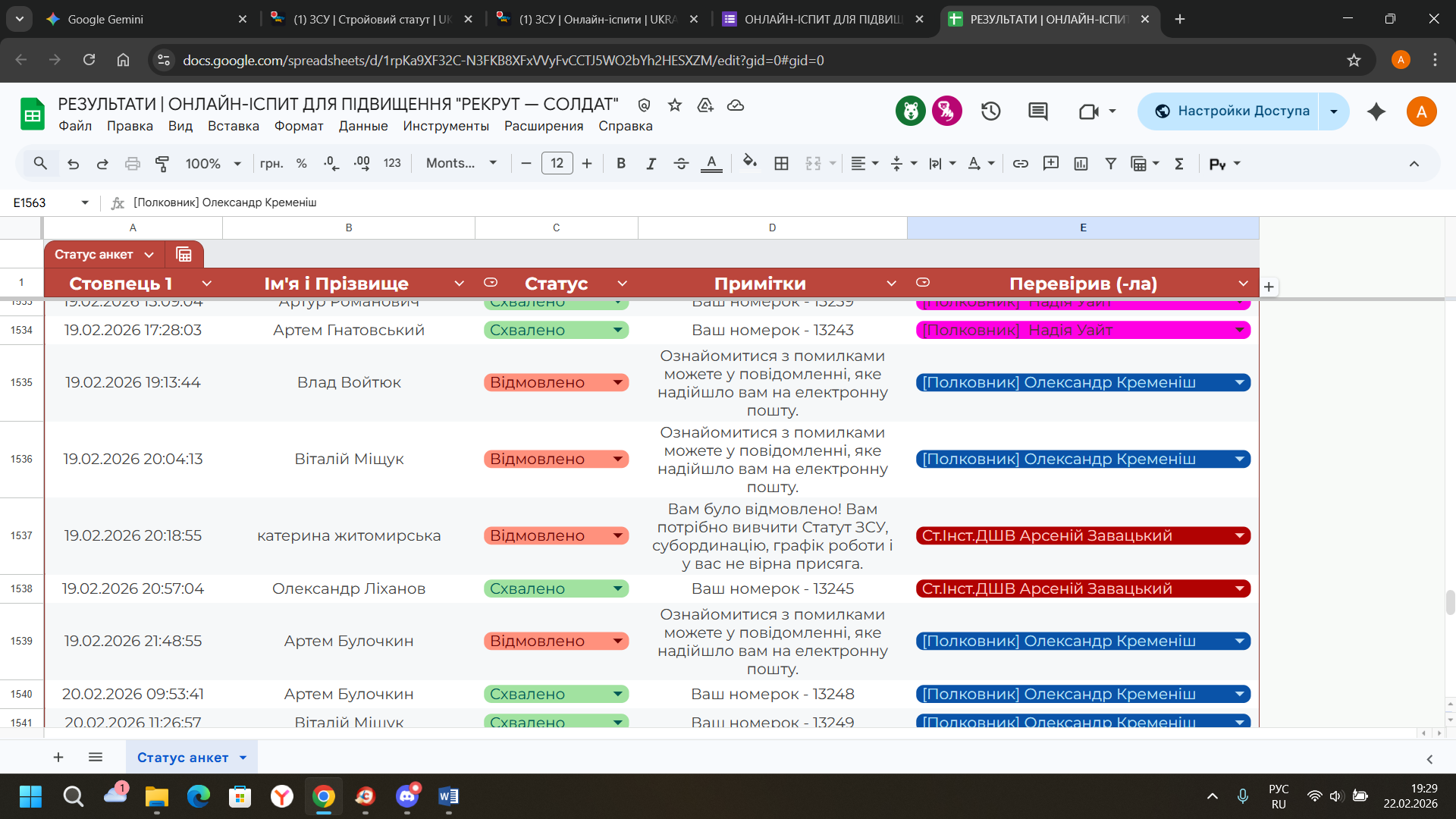Open version history clock icon
This screenshot has width=1456, height=819.
[990, 111]
